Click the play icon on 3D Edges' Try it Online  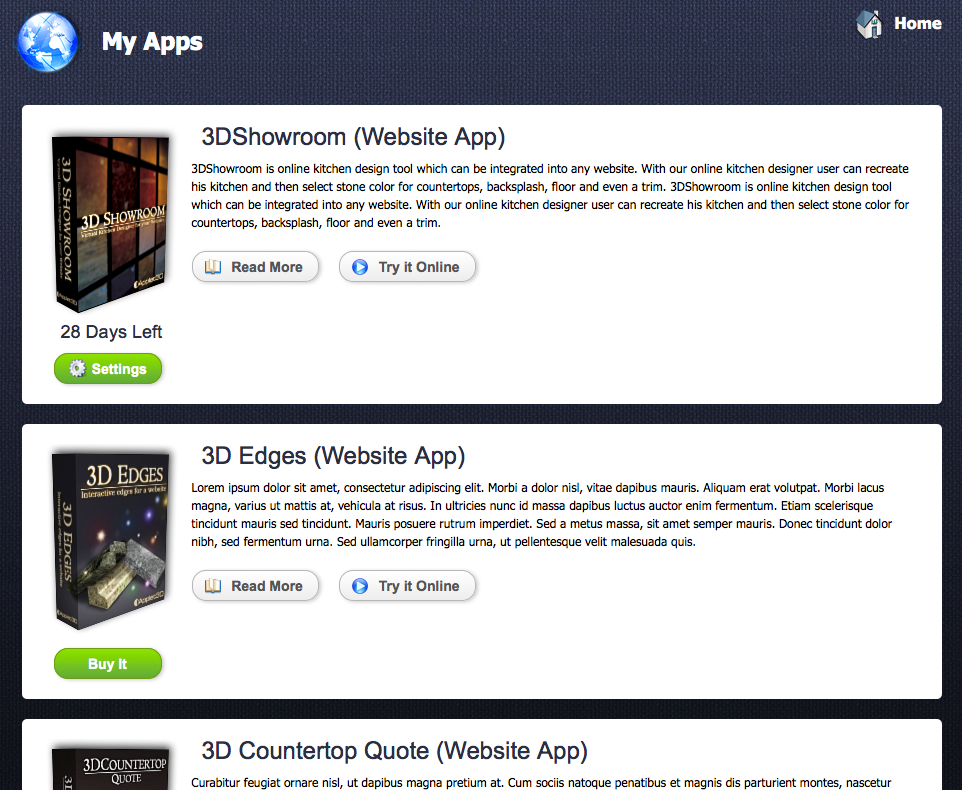360,585
